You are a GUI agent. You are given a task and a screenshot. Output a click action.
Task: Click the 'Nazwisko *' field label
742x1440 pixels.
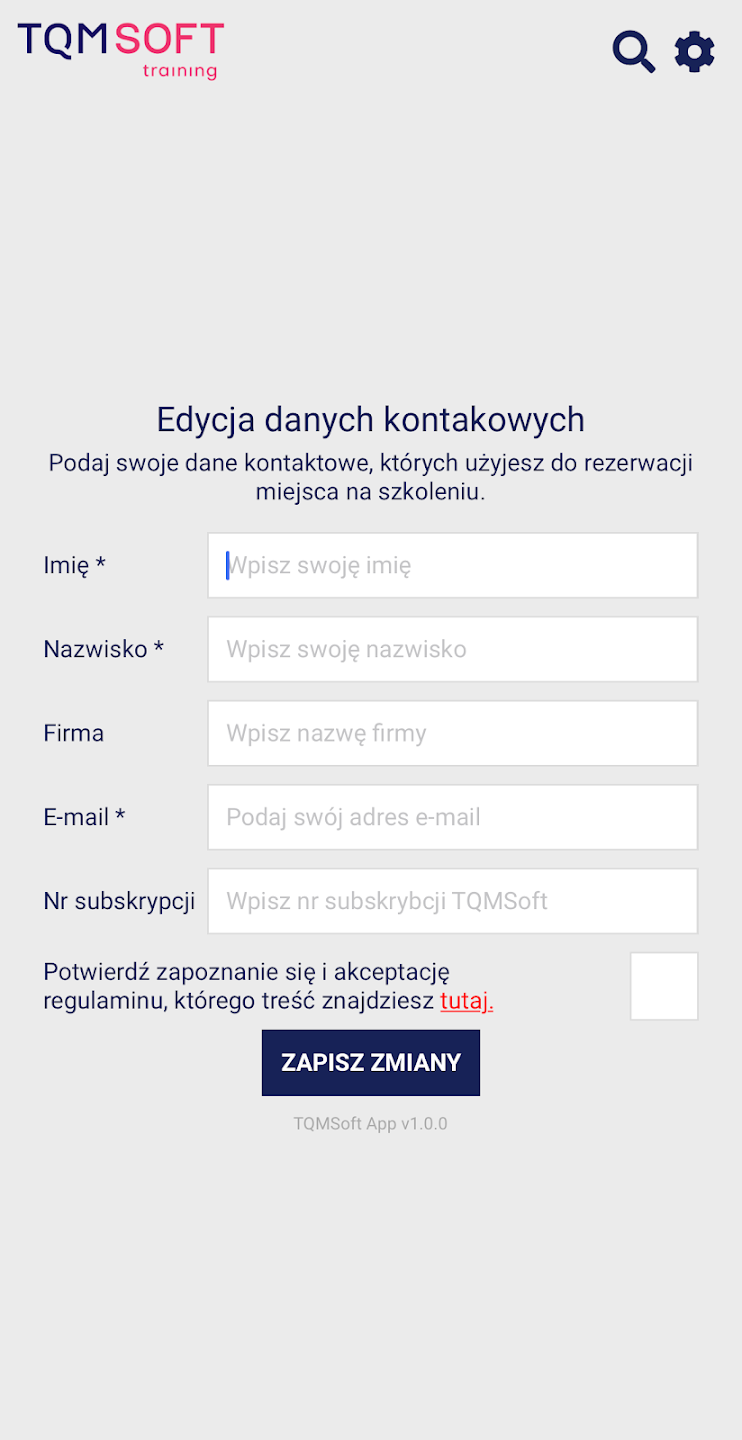coord(104,649)
